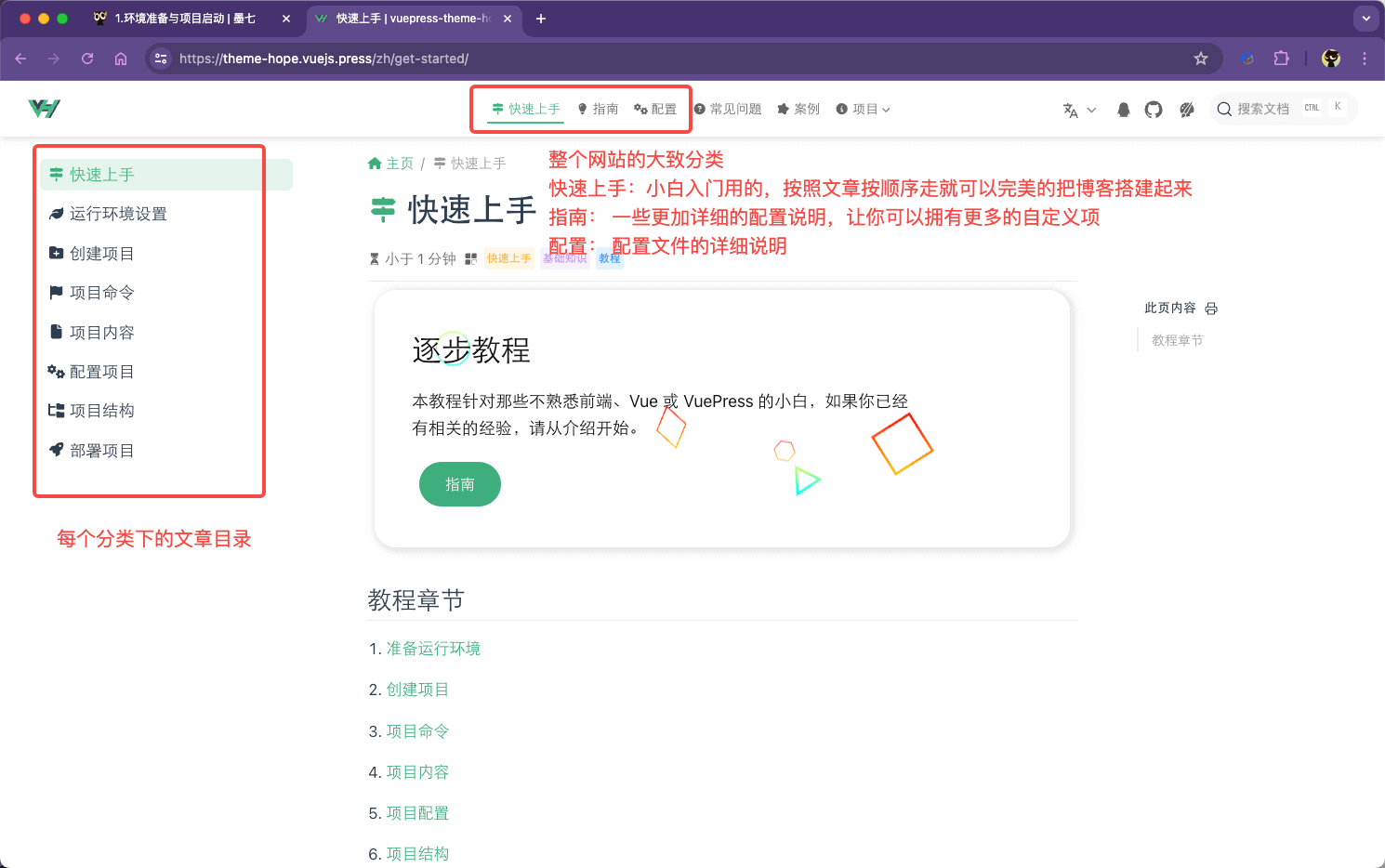Select 快速上手 in the top navbar
The image size is (1385, 868).
[526, 109]
